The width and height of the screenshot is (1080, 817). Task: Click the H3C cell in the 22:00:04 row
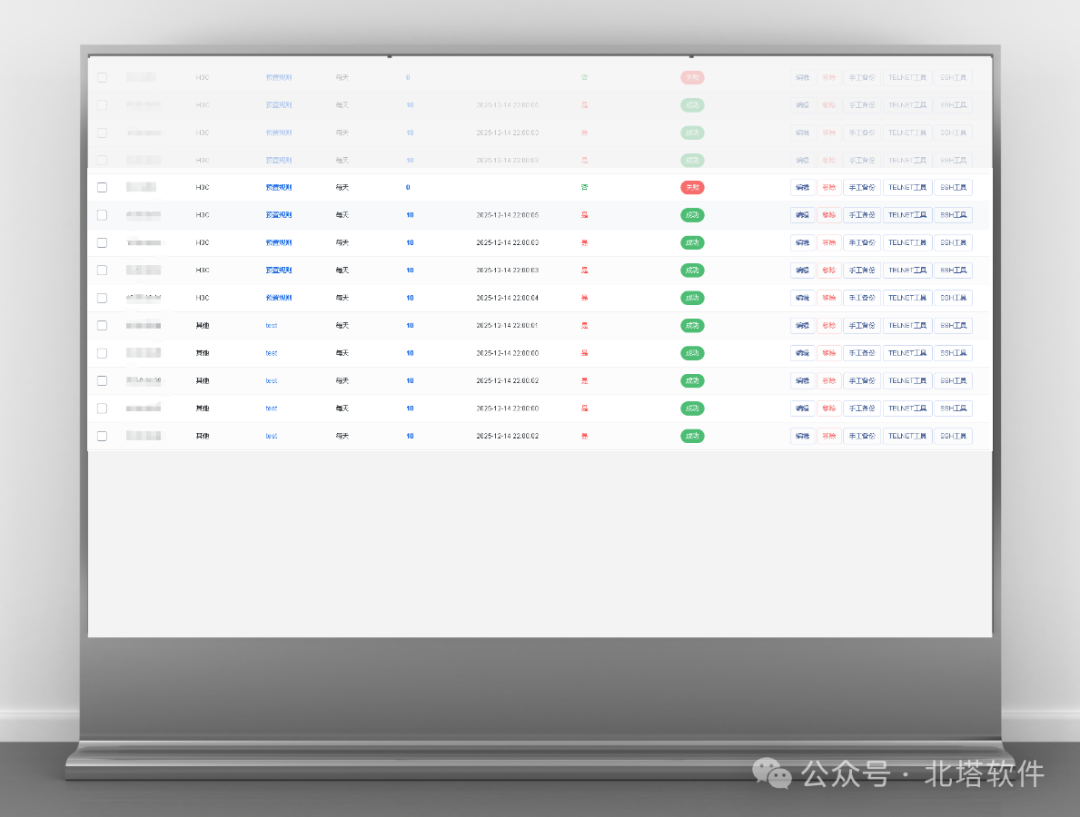pyautogui.click(x=202, y=298)
